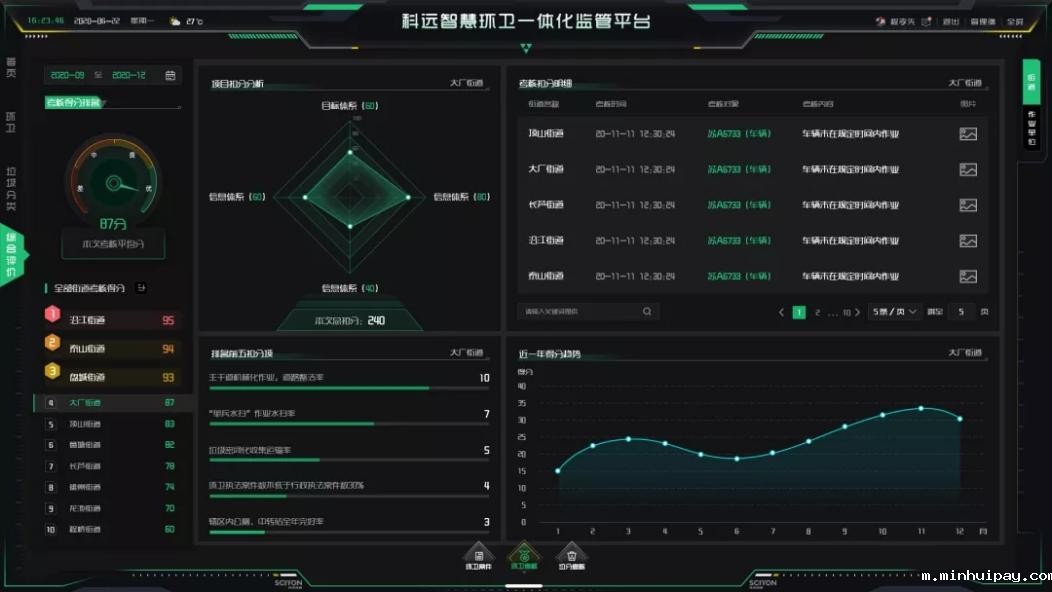Select the highlighted middle bottom nav icon
The width and height of the screenshot is (1052, 592).
524,556
